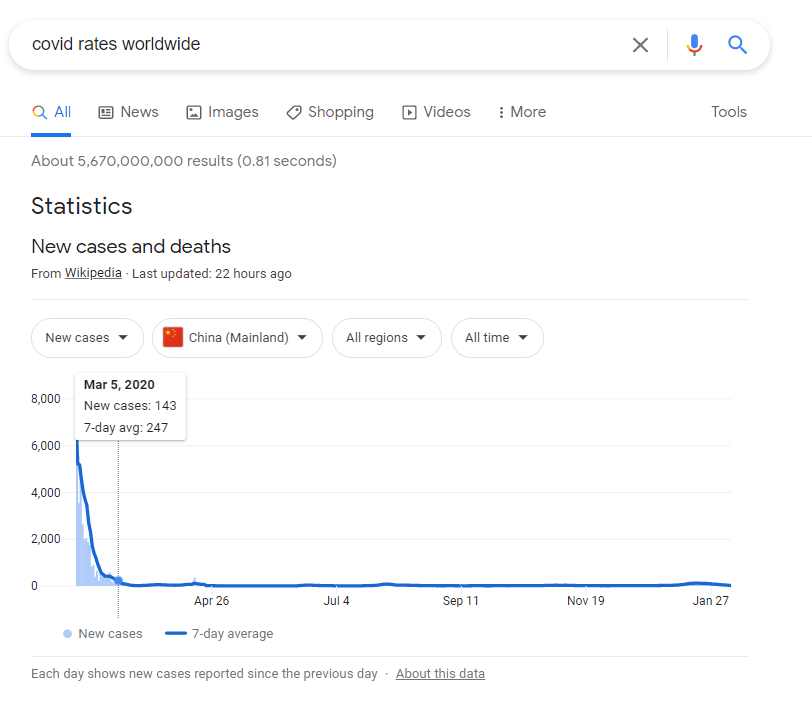Click the Videos play icon
This screenshot has height=704, width=812.
[409, 112]
